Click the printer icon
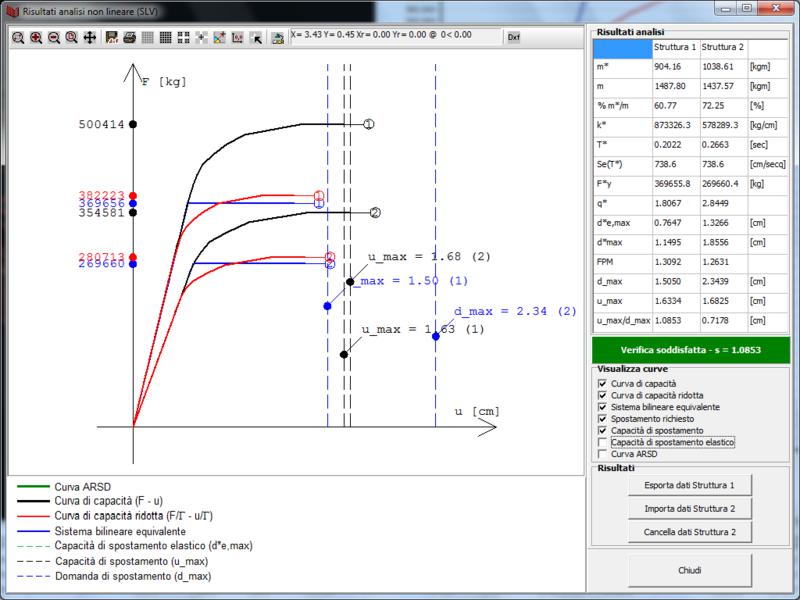 point(130,38)
